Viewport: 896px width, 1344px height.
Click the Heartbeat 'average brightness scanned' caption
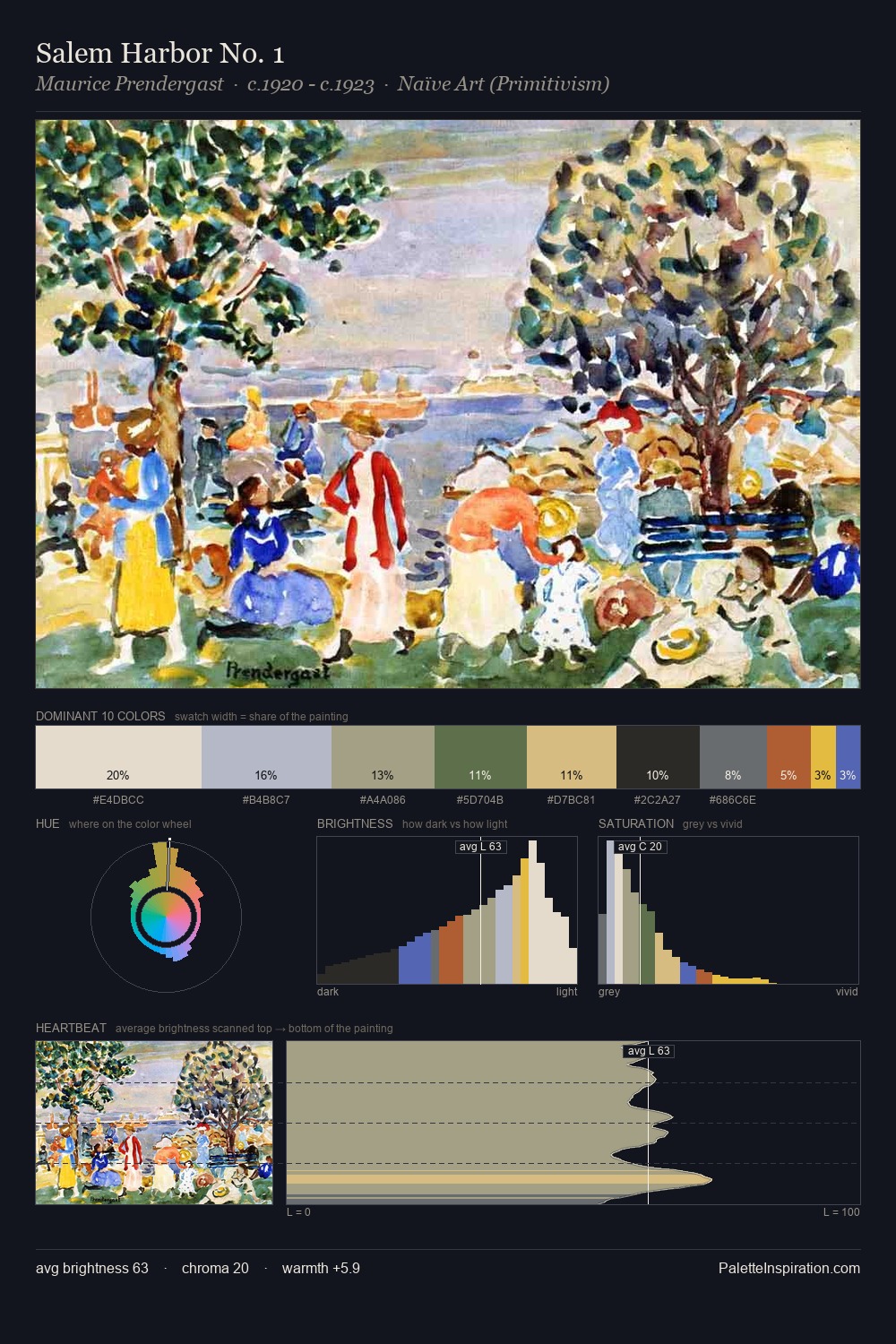(x=254, y=1029)
